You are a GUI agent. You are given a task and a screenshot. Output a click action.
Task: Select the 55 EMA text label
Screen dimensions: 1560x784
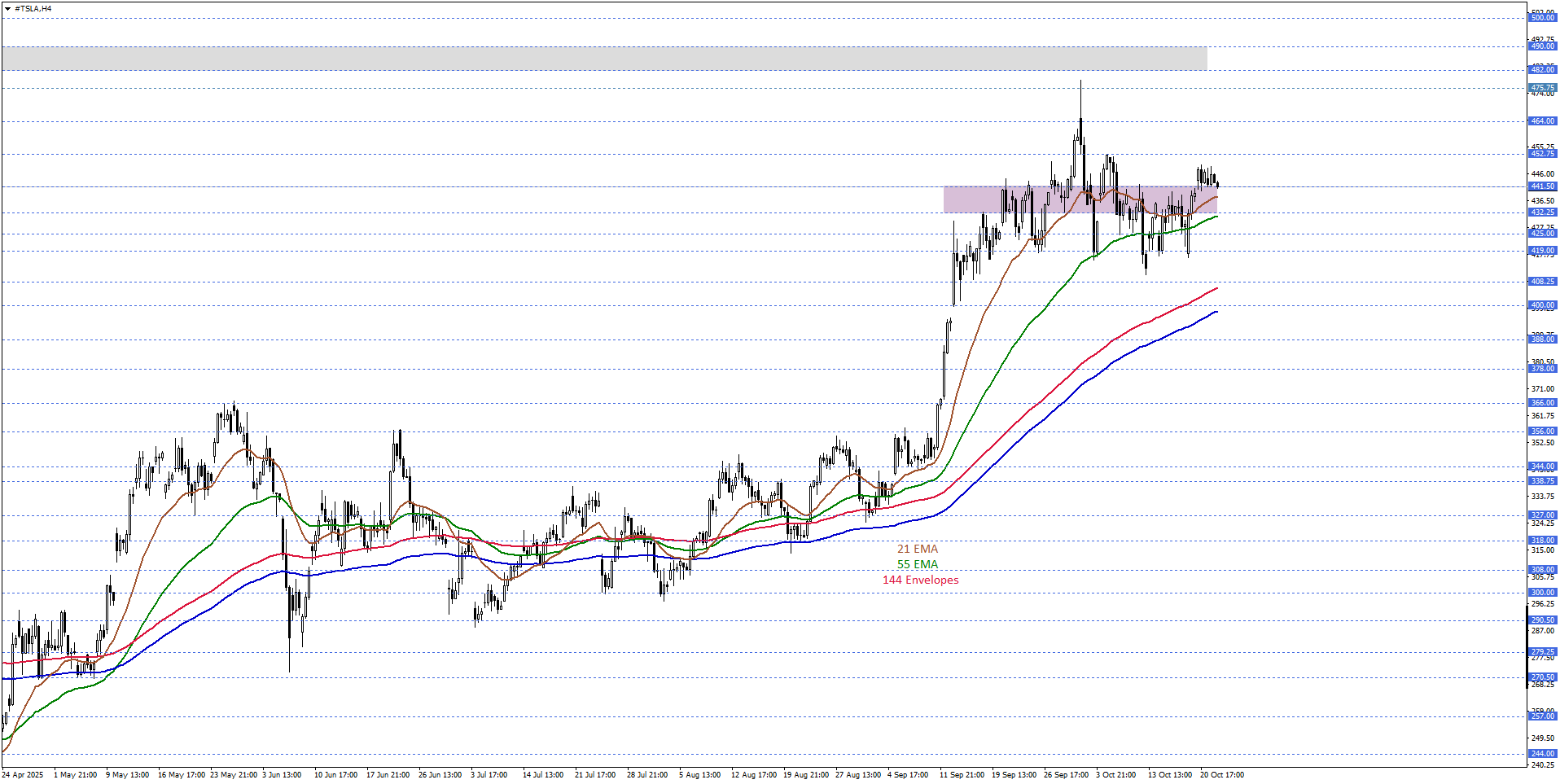917,565
